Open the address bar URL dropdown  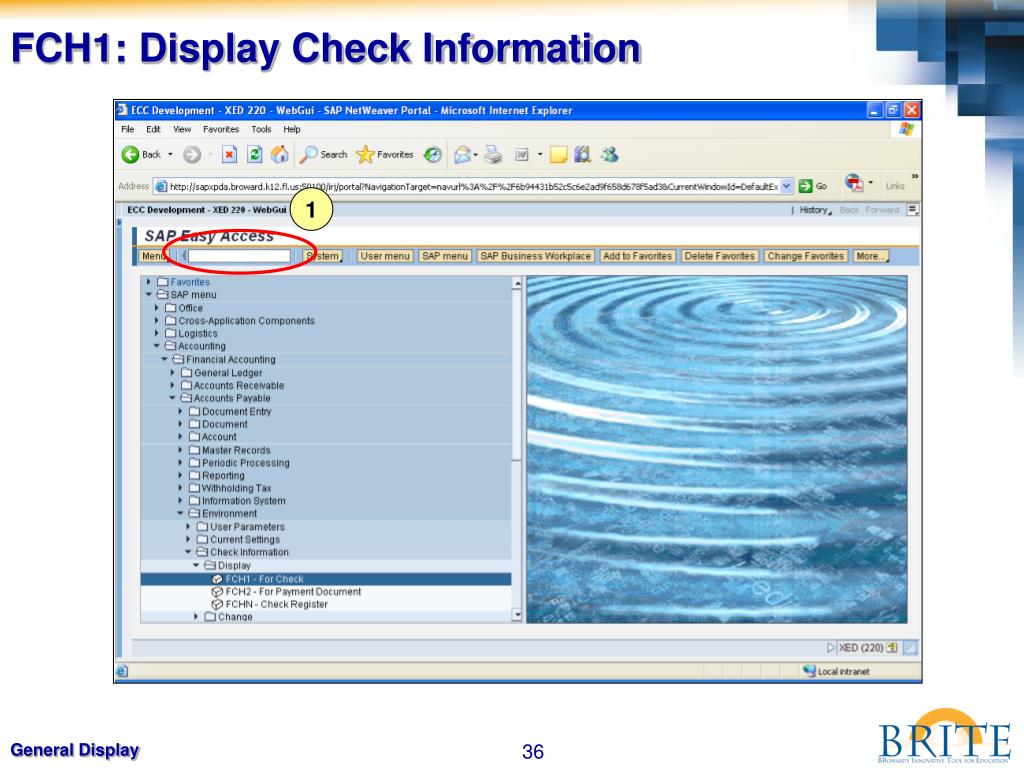(787, 186)
